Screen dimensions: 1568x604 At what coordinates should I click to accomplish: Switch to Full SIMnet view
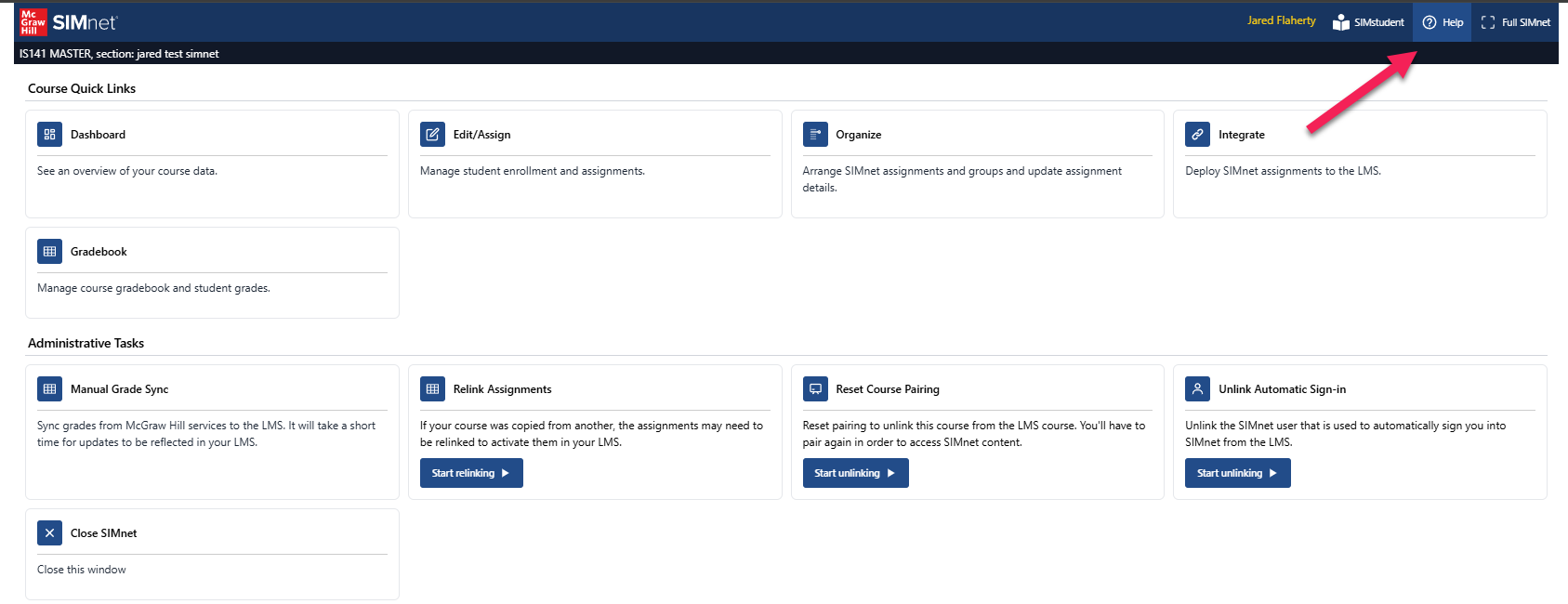pyautogui.click(x=1515, y=22)
